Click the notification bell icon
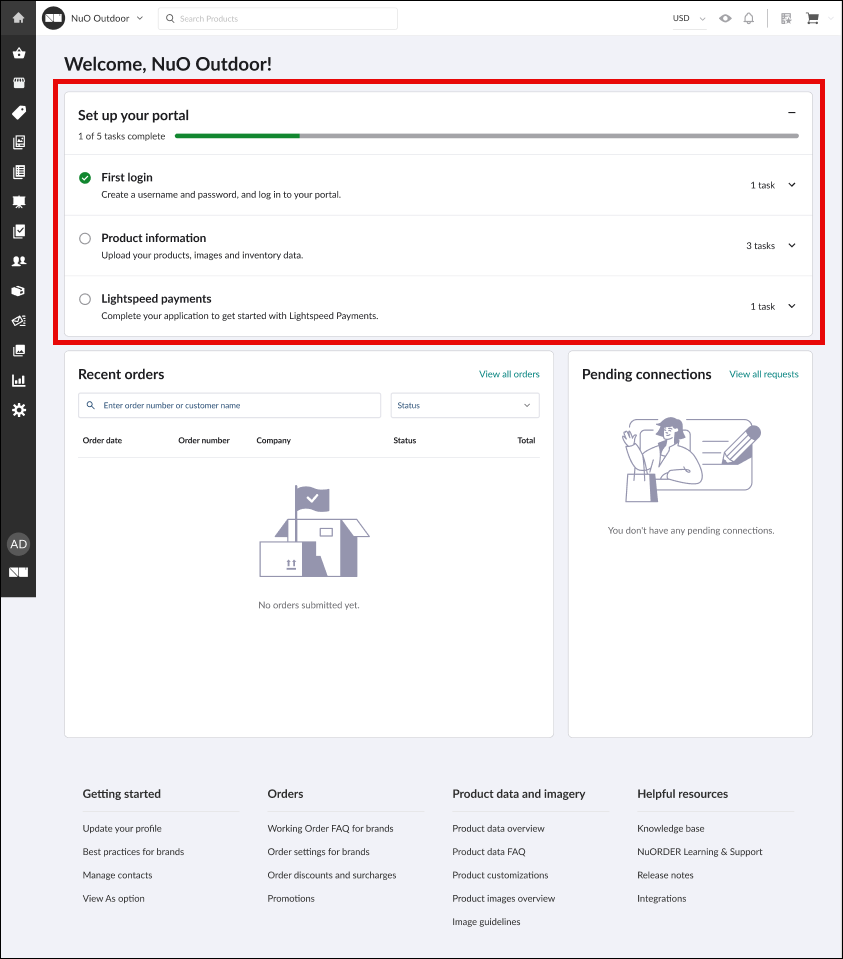This screenshot has width=843, height=959. [x=748, y=18]
